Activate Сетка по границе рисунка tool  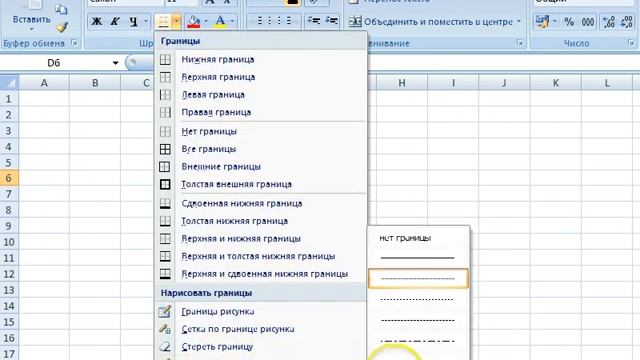(261, 329)
